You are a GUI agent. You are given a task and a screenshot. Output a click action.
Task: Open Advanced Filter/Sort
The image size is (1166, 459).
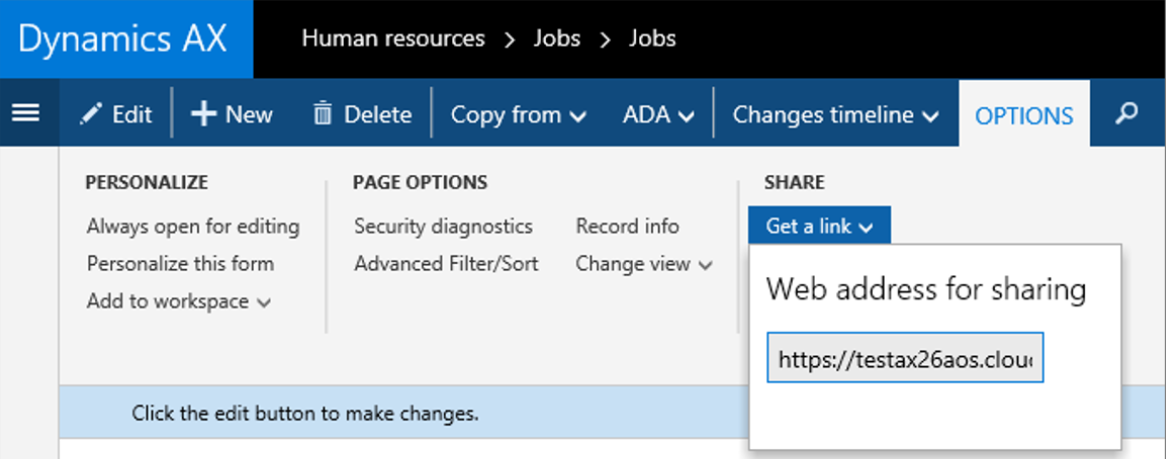(446, 264)
